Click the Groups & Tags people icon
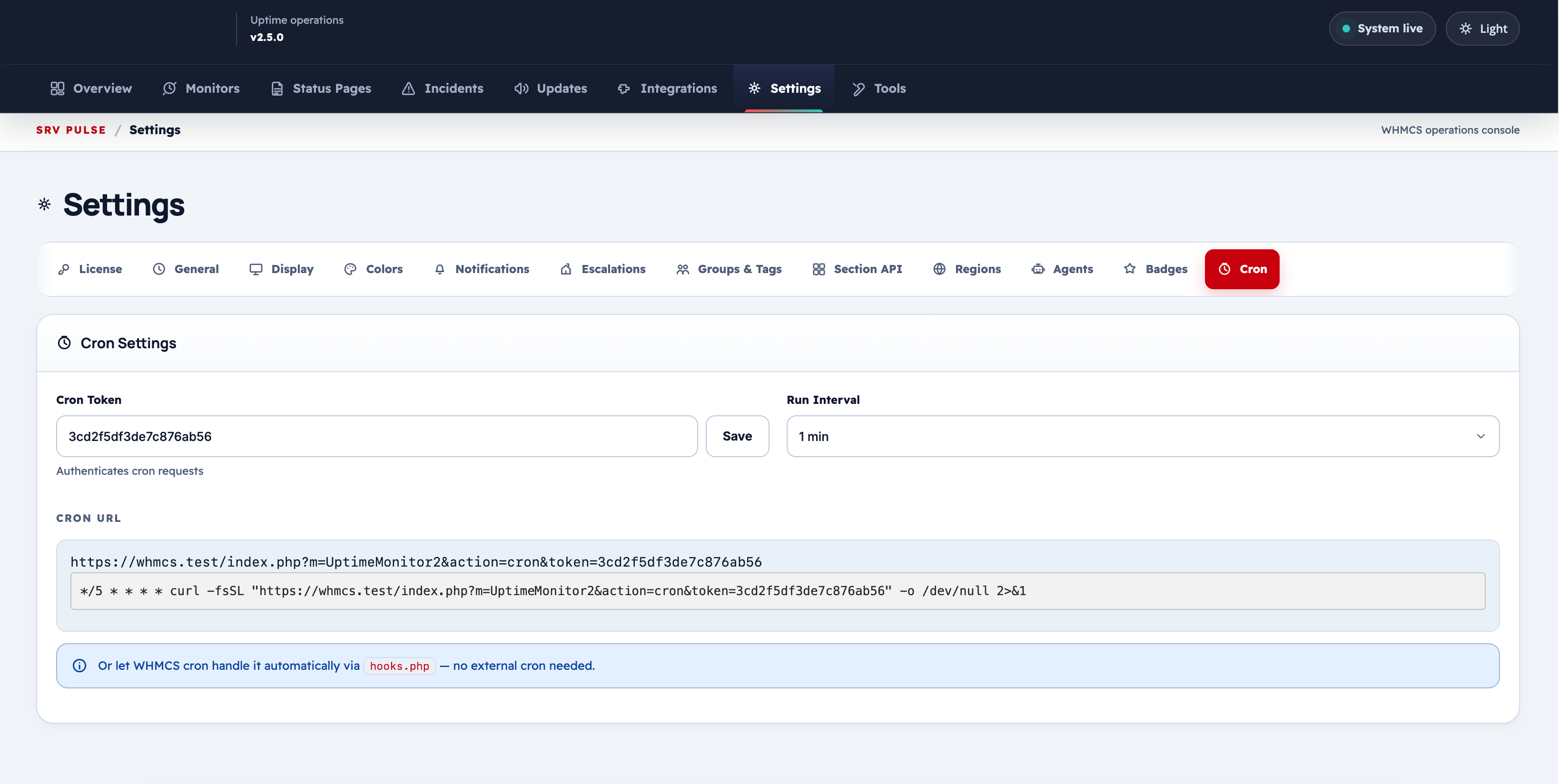This screenshot has width=1559, height=784. point(683,269)
